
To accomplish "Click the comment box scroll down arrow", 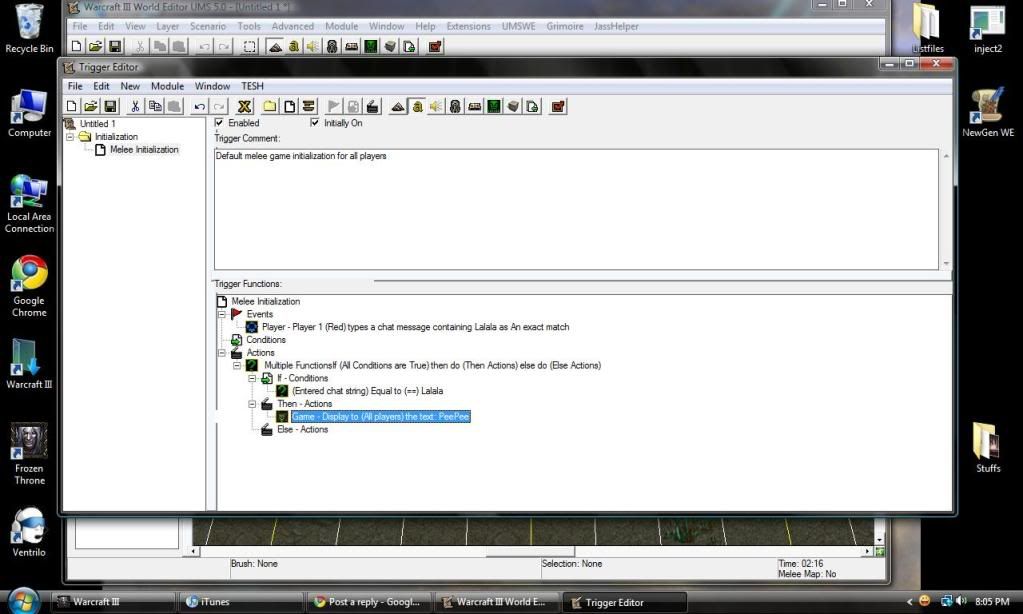I will tap(946, 264).
